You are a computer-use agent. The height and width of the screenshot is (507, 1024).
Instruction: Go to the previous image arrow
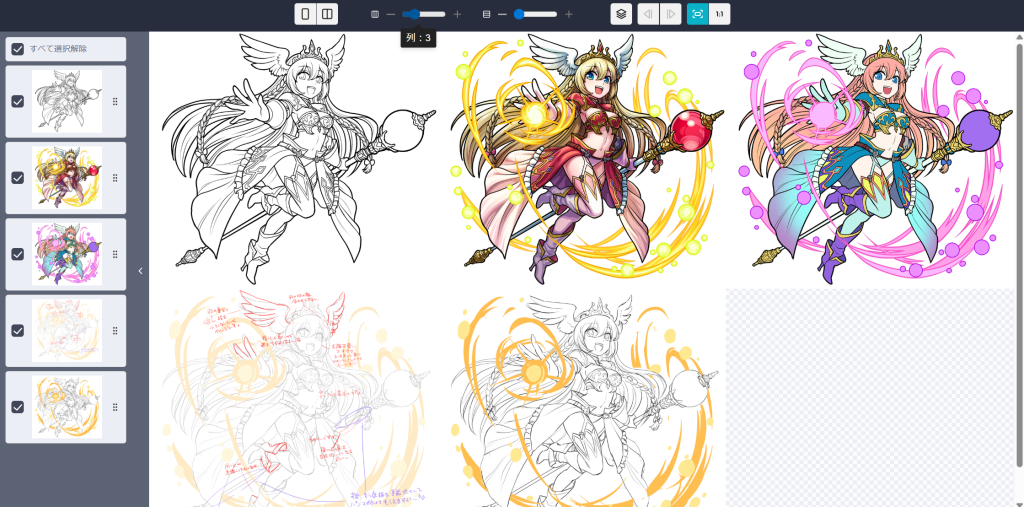[648, 14]
